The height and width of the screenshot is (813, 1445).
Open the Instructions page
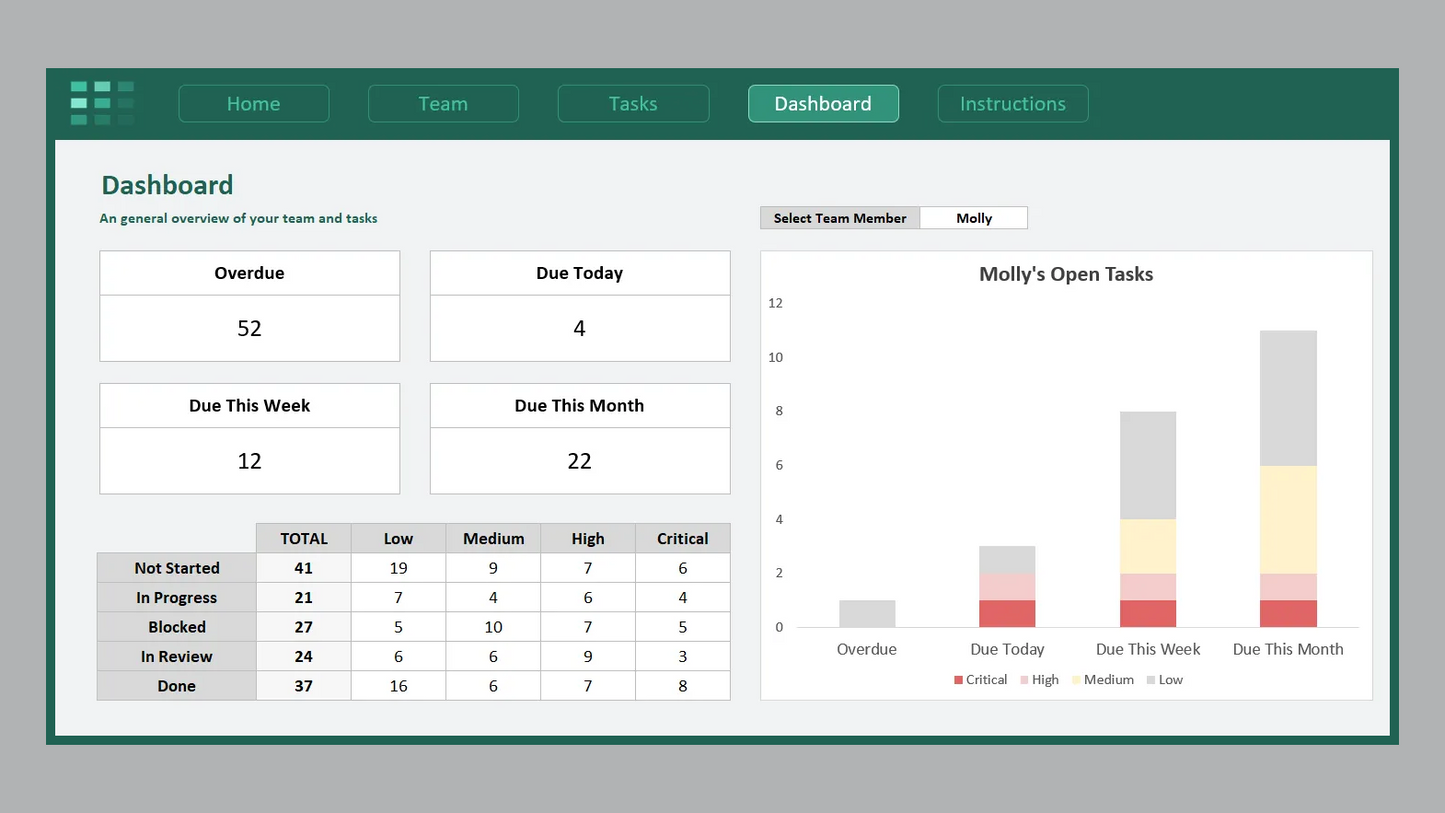click(x=1012, y=104)
